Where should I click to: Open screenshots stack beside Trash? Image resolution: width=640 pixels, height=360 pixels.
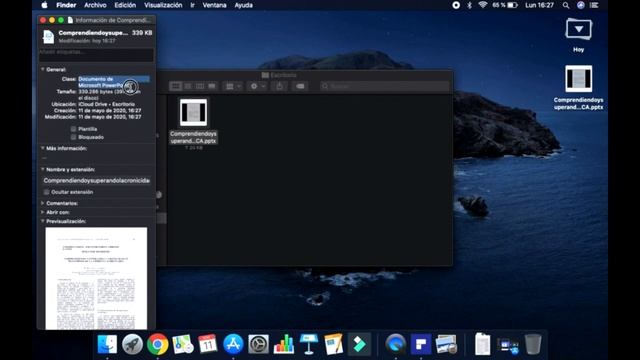click(x=508, y=345)
